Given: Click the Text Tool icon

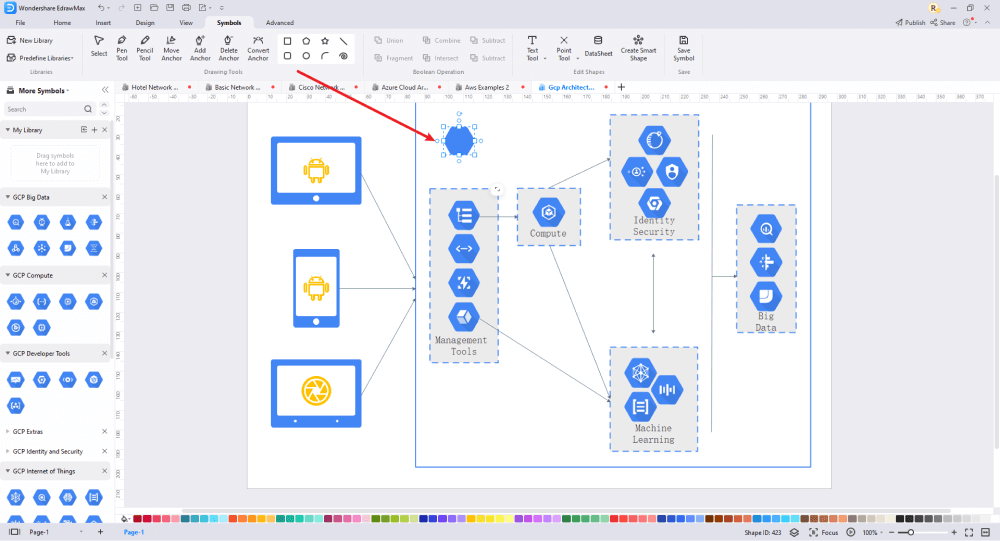Looking at the screenshot, I should (532, 40).
